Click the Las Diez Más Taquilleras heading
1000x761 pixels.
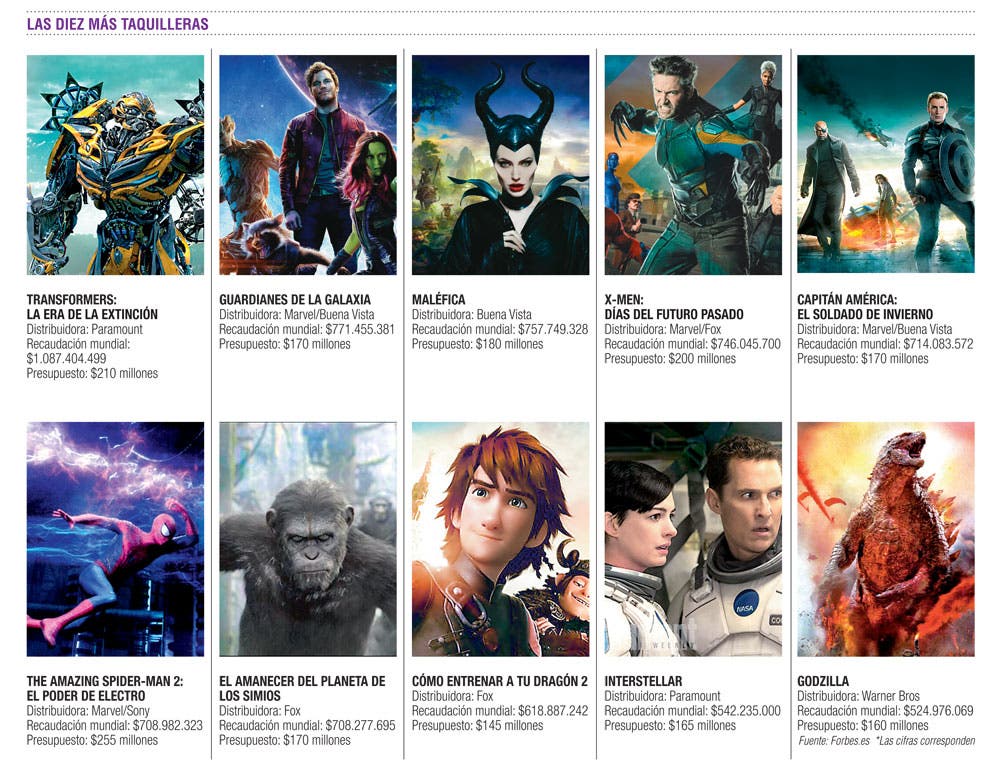117,24
